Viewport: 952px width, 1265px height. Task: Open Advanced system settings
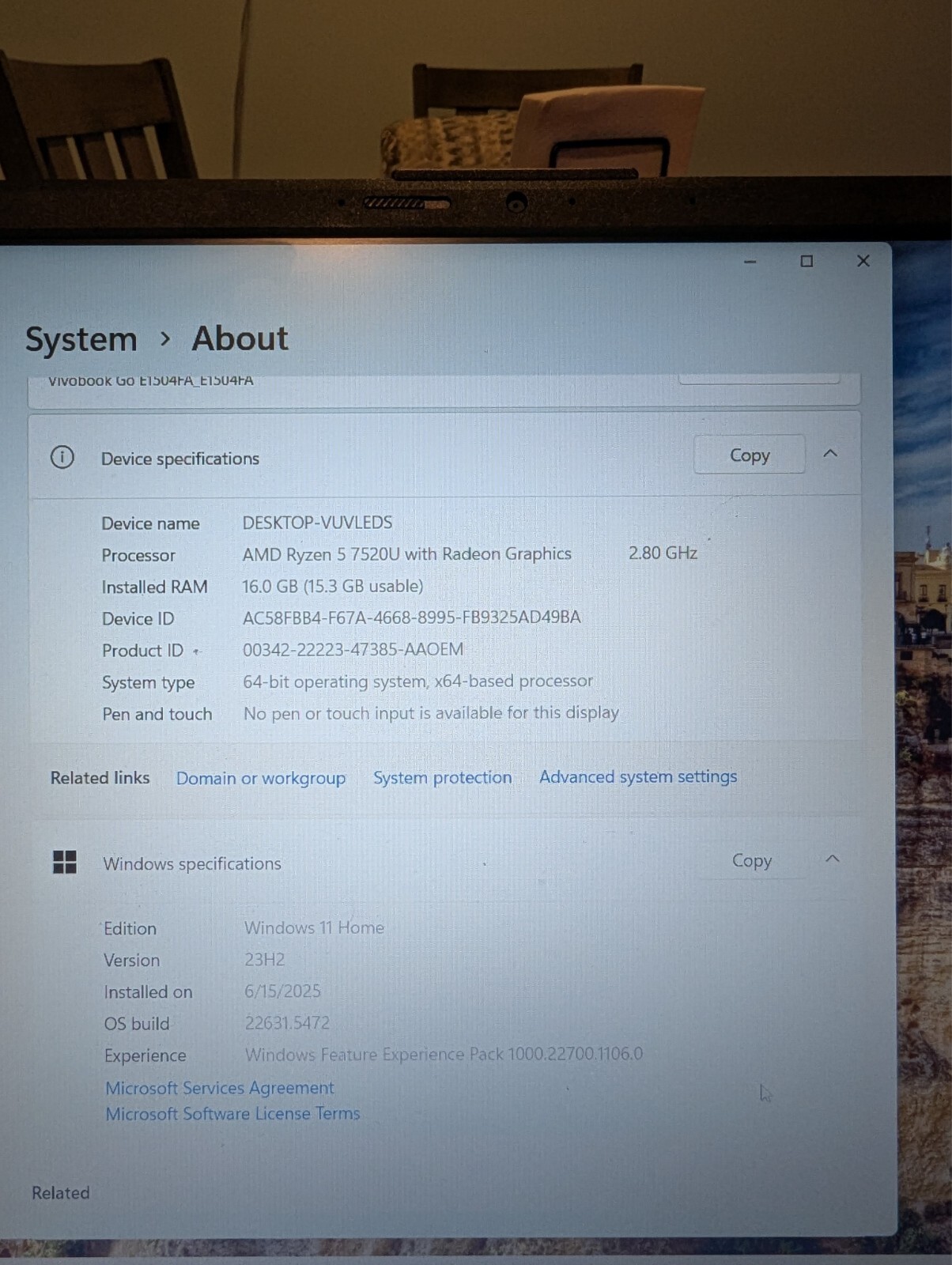638,776
